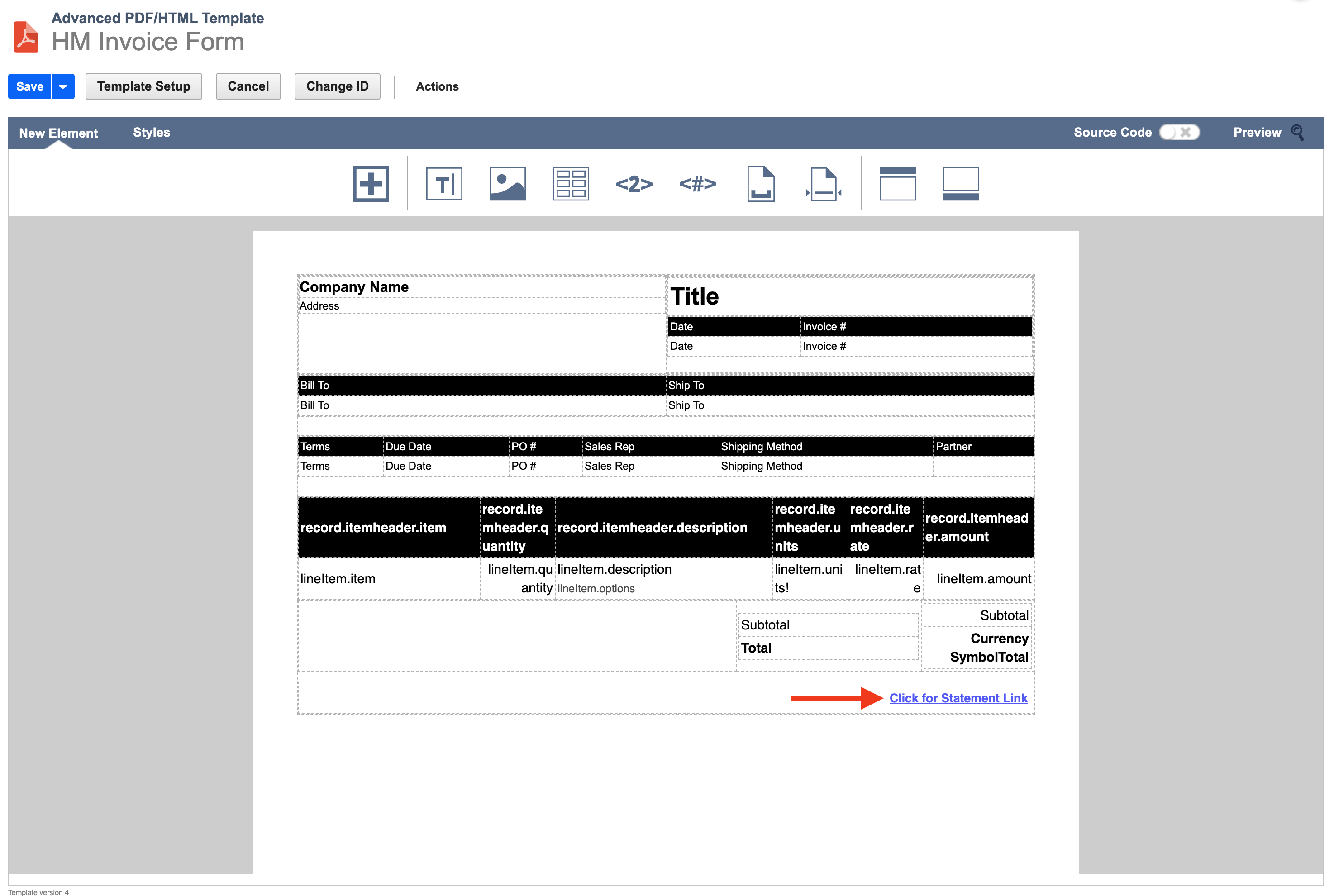Viewport: 1334px width, 896px height.
Task: Click the Preview magnifier icon
Action: 1297,133
